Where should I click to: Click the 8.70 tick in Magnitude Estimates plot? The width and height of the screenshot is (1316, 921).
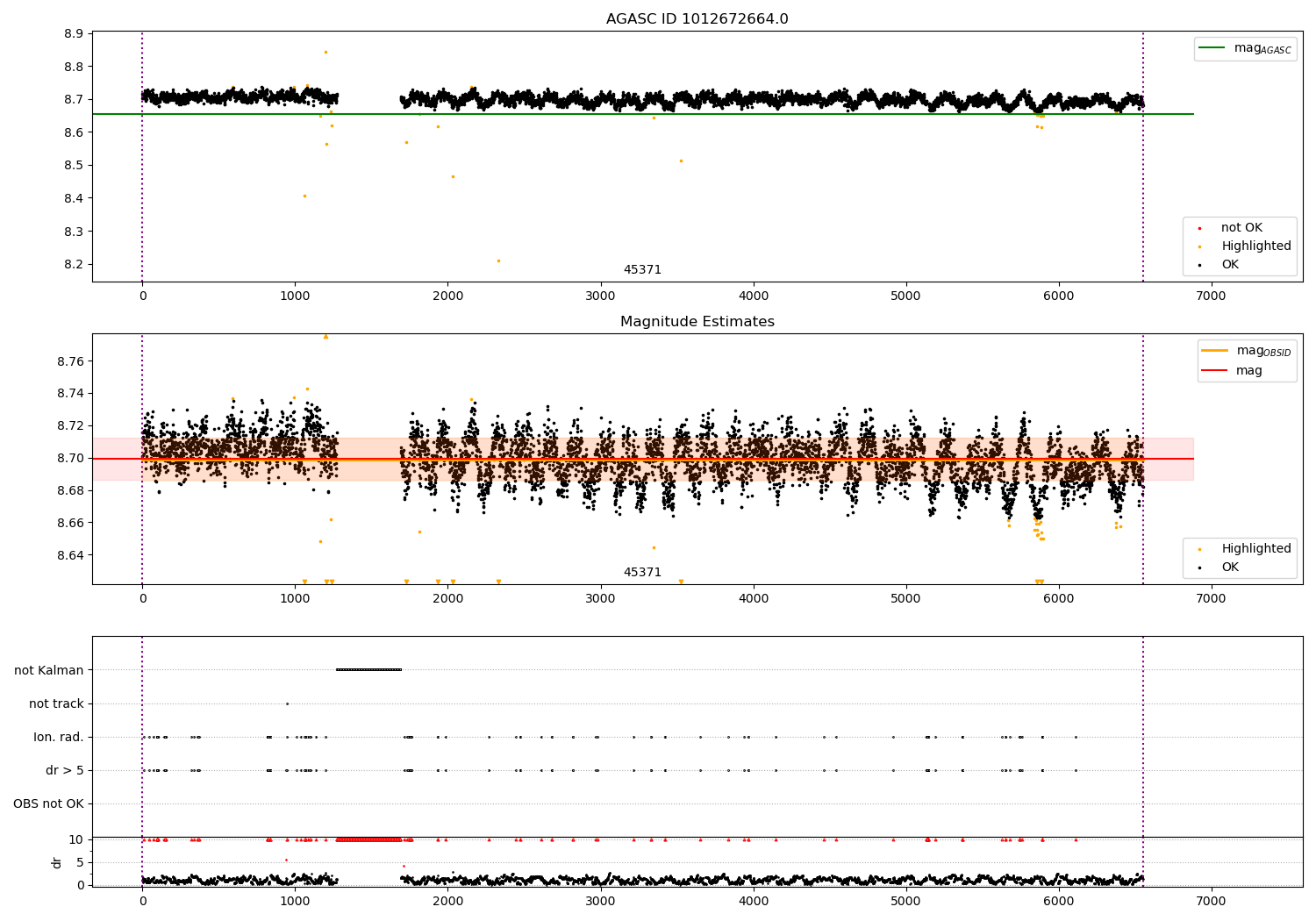tap(70, 458)
